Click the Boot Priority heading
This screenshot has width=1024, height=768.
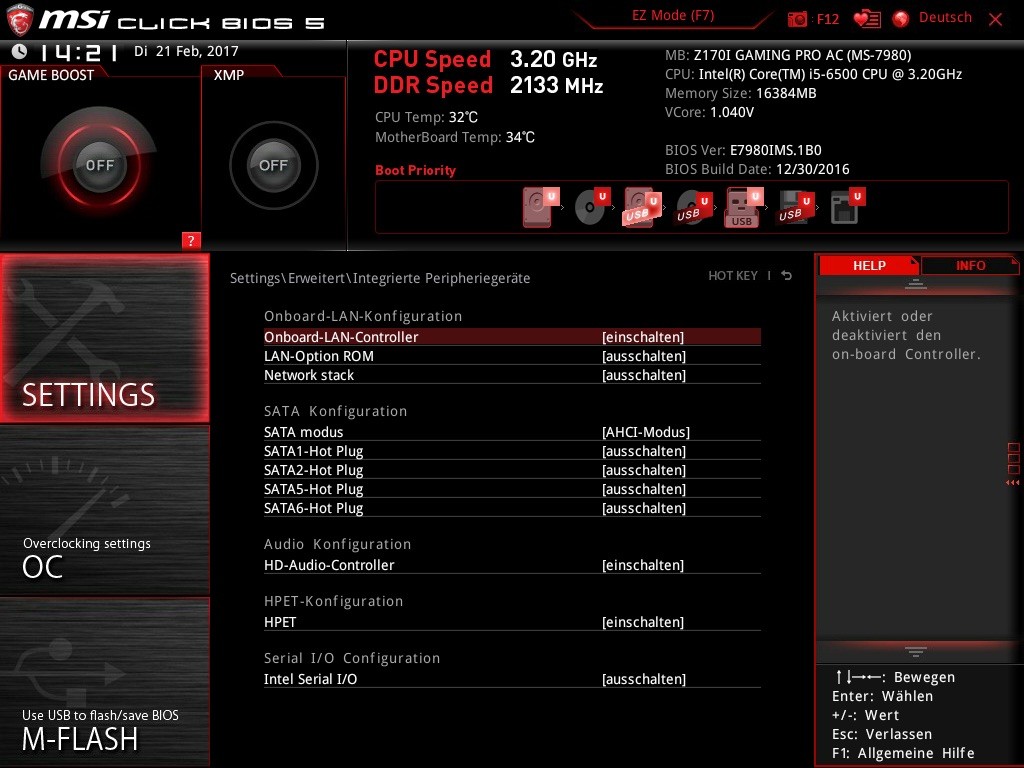tap(415, 170)
